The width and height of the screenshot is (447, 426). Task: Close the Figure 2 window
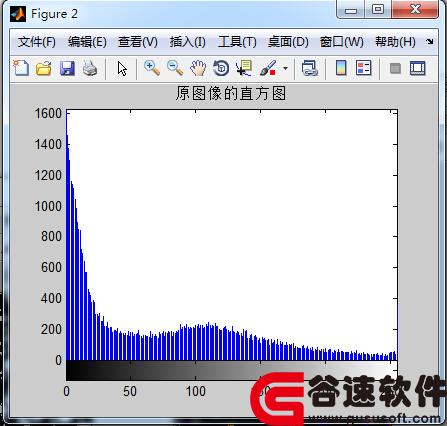415,9
